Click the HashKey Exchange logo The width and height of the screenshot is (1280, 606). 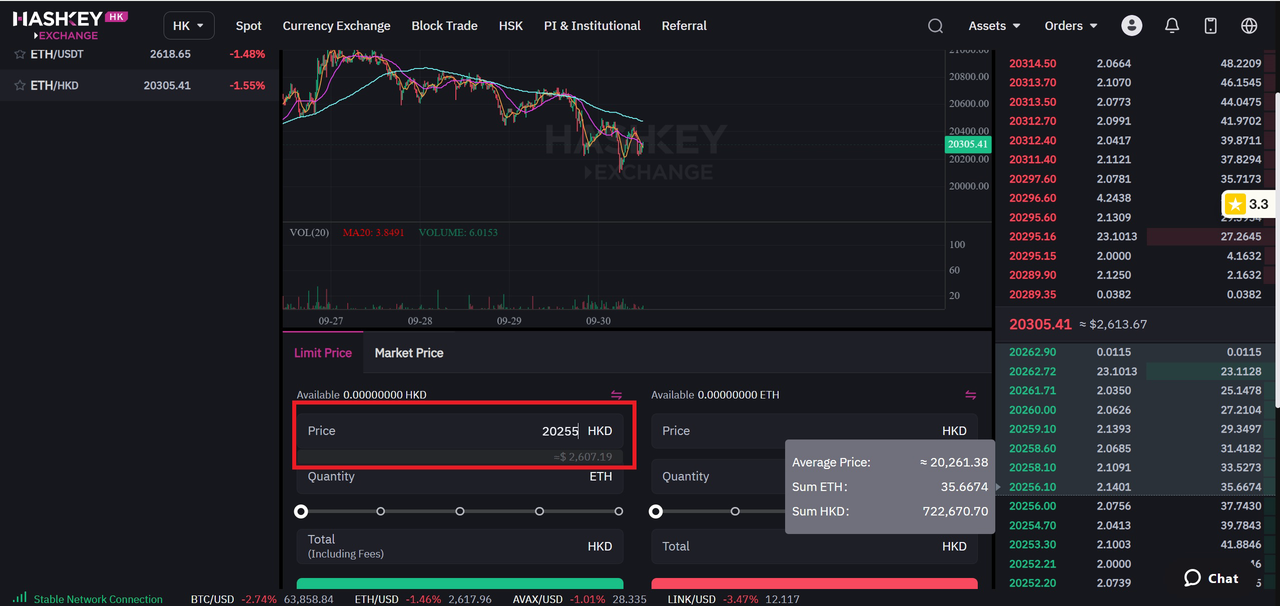pos(70,25)
